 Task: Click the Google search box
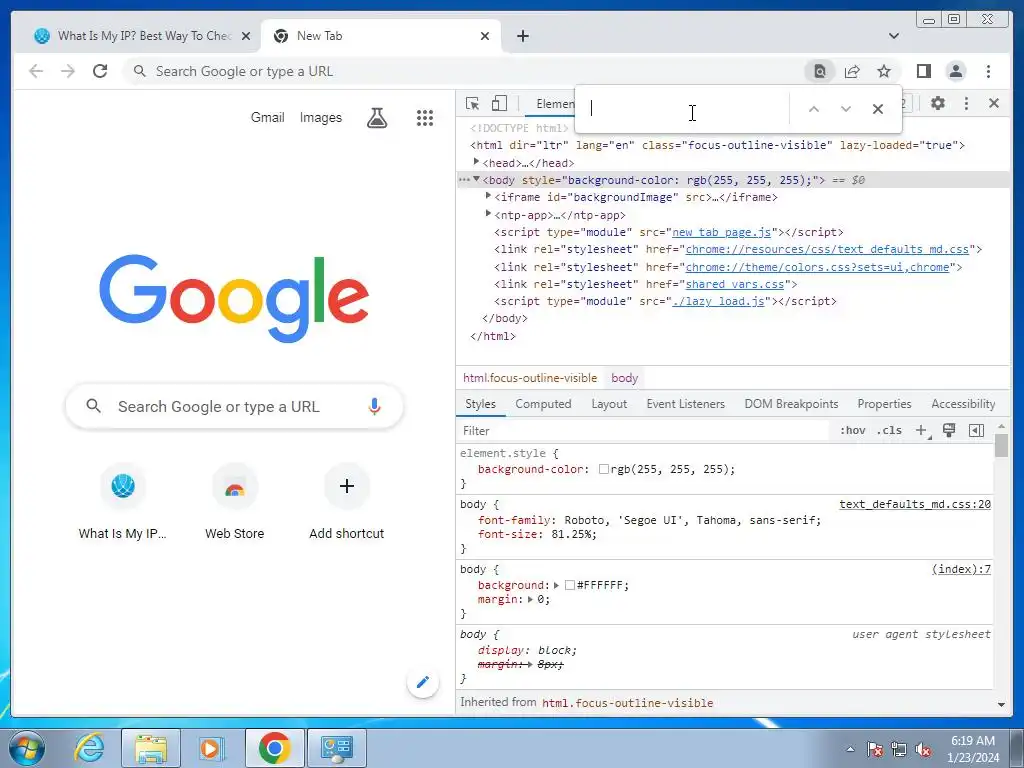point(234,406)
